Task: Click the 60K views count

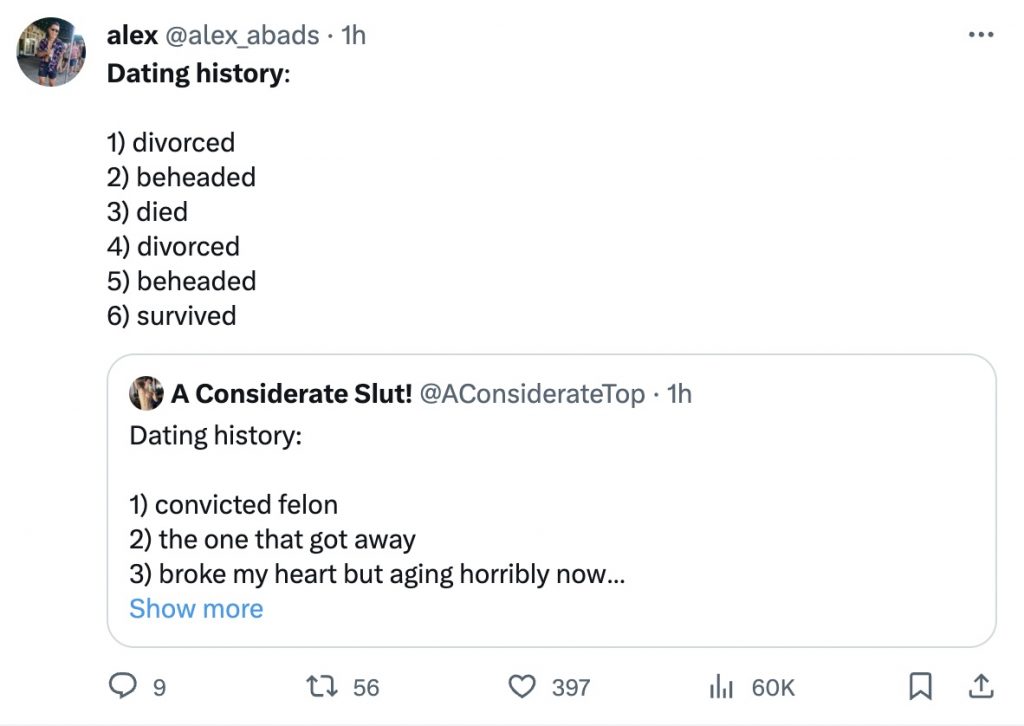Action: coord(773,687)
